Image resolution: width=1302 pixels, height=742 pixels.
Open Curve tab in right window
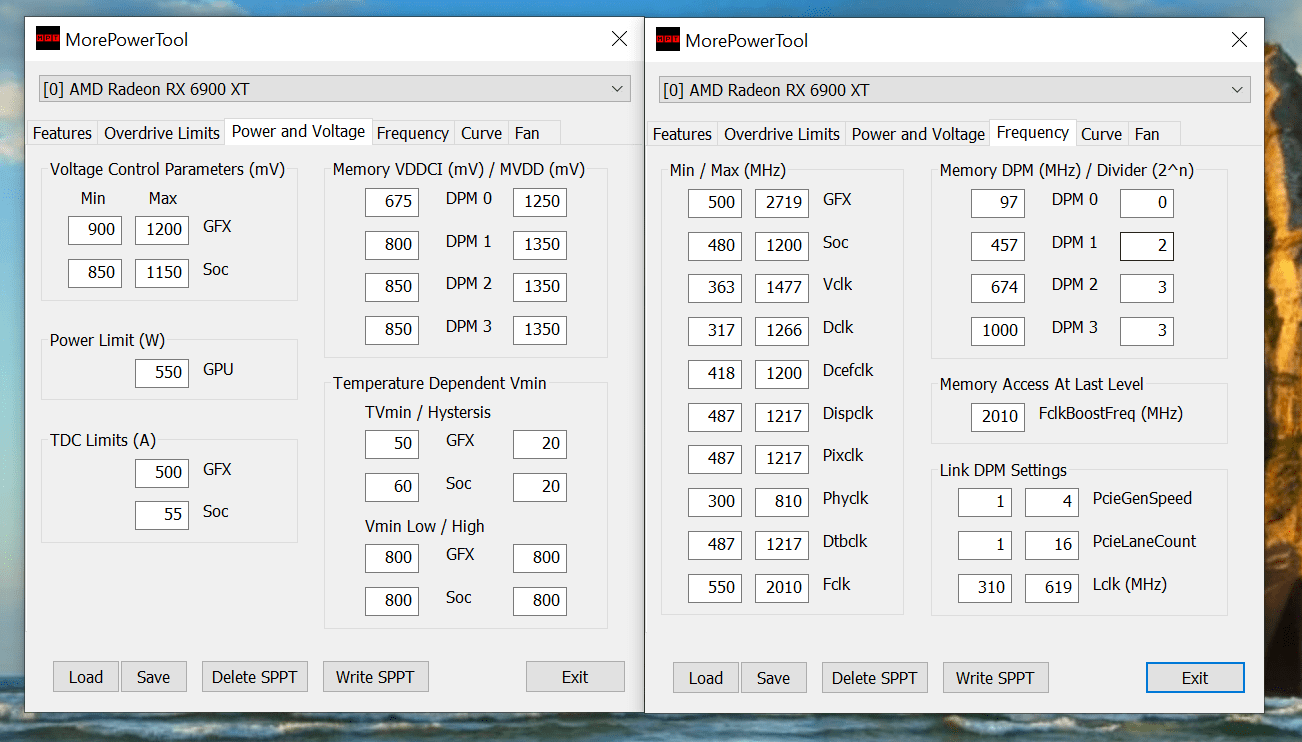1101,134
